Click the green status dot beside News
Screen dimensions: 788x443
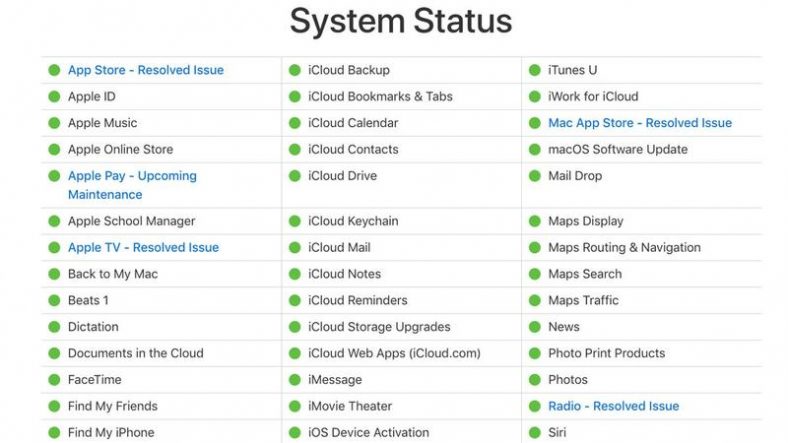[535, 327]
